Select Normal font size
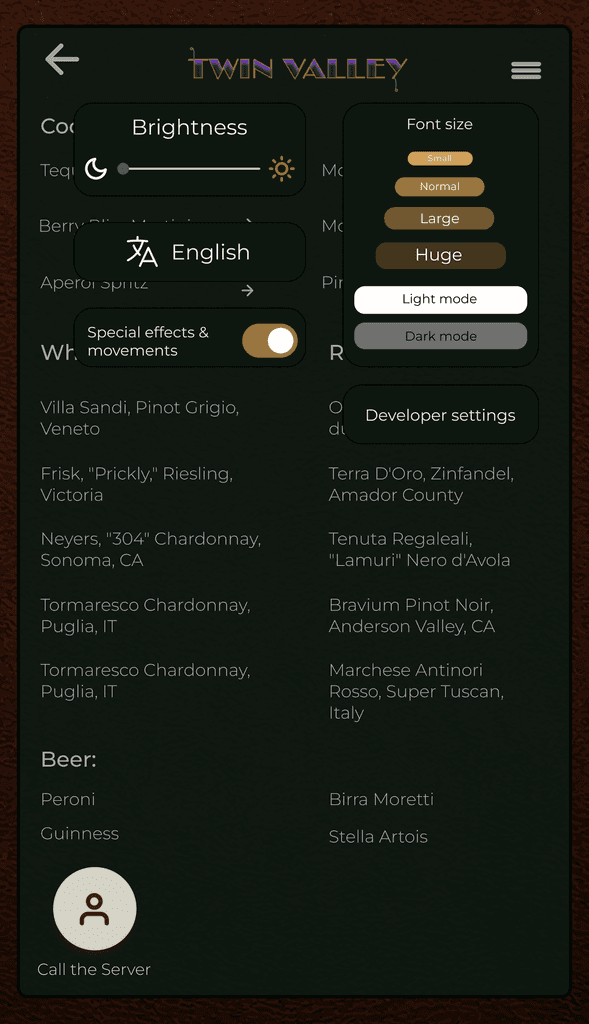Image resolution: width=589 pixels, height=1024 pixels. (x=439, y=187)
